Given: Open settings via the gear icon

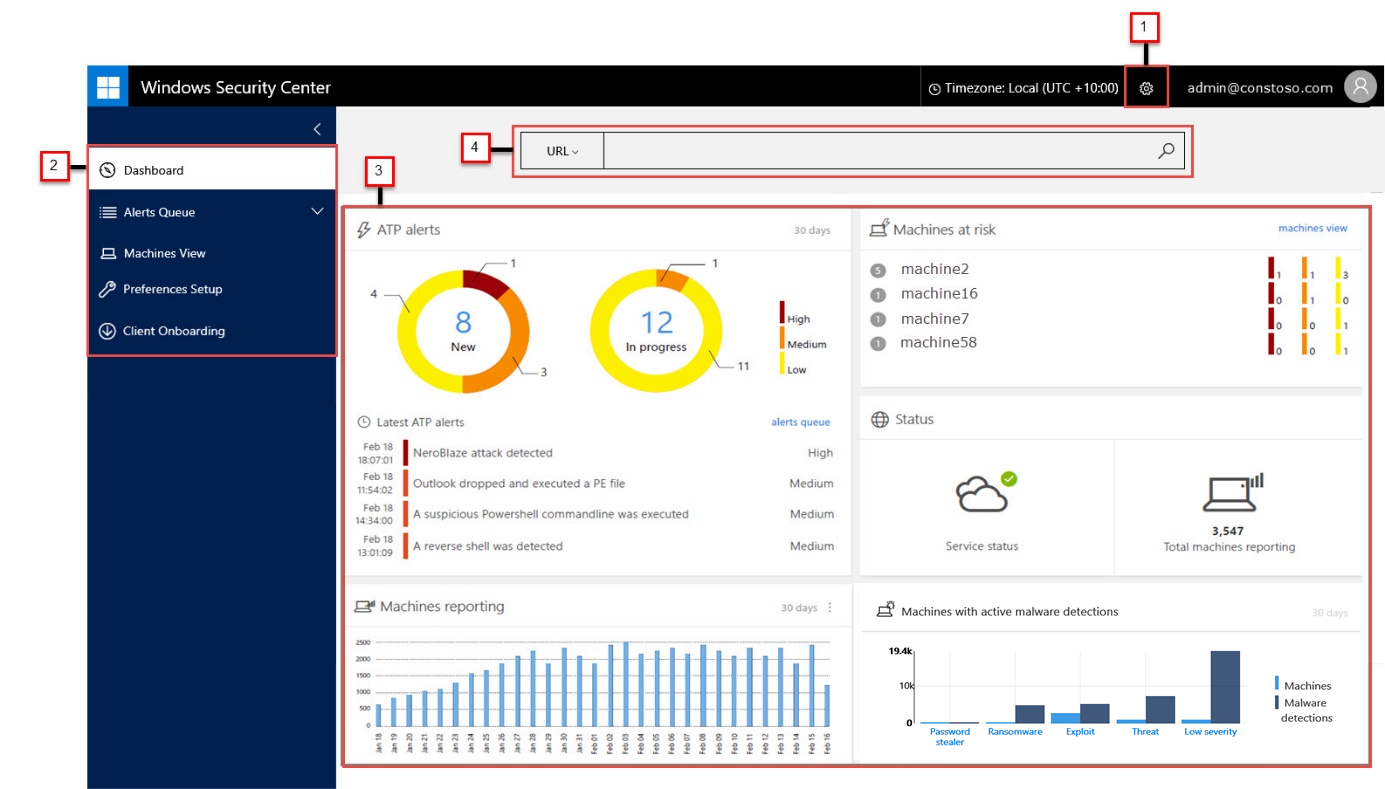Looking at the screenshot, I should point(1146,88).
